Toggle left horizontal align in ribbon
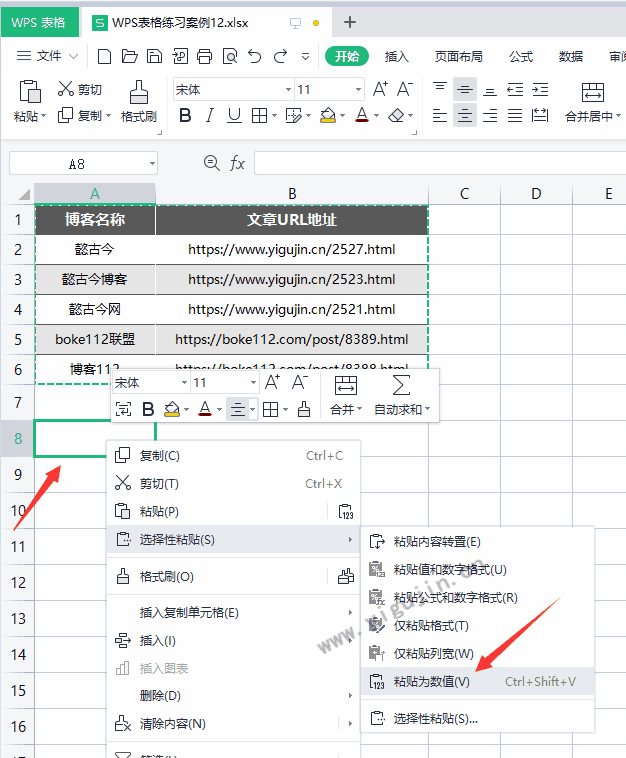Viewport: 626px width, 758px height. pos(439,116)
